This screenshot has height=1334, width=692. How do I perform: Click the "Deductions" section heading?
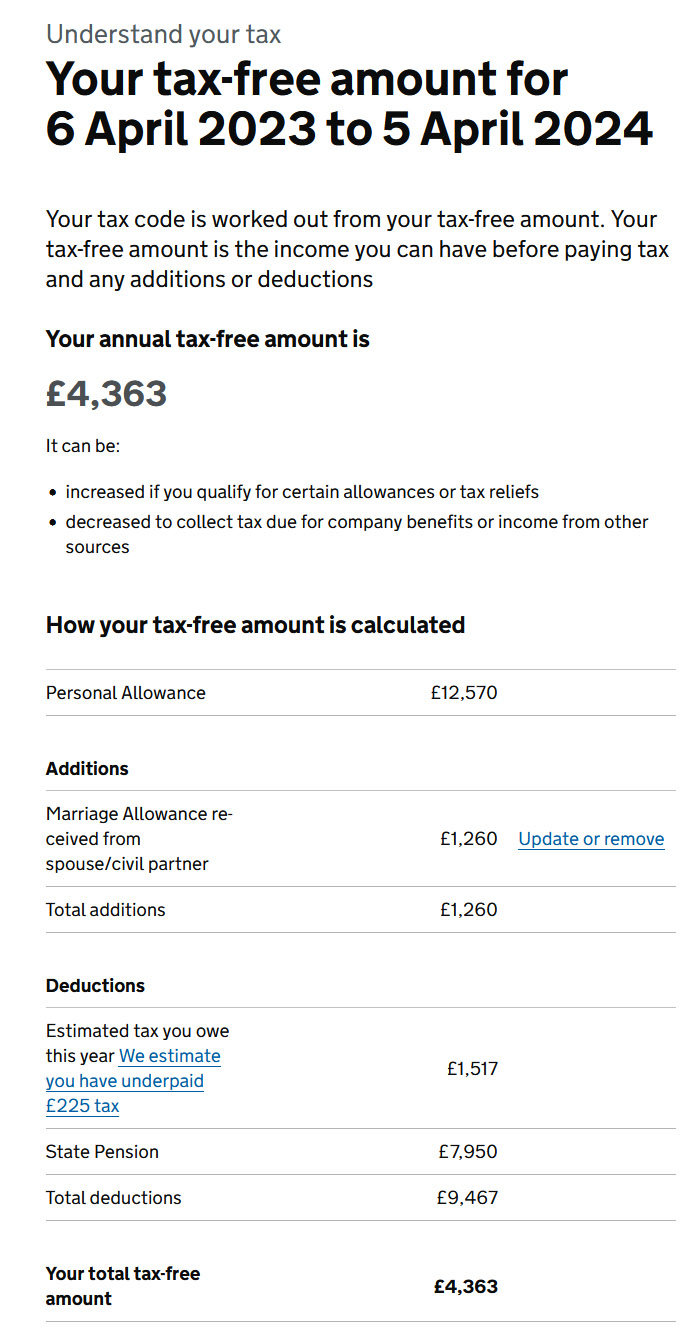pyautogui.click(x=95, y=986)
